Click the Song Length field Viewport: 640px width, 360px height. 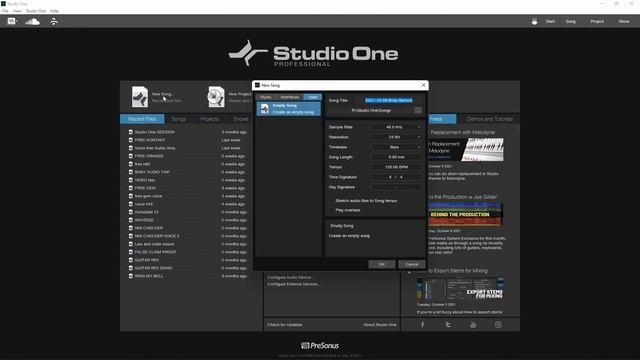click(x=396, y=157)
